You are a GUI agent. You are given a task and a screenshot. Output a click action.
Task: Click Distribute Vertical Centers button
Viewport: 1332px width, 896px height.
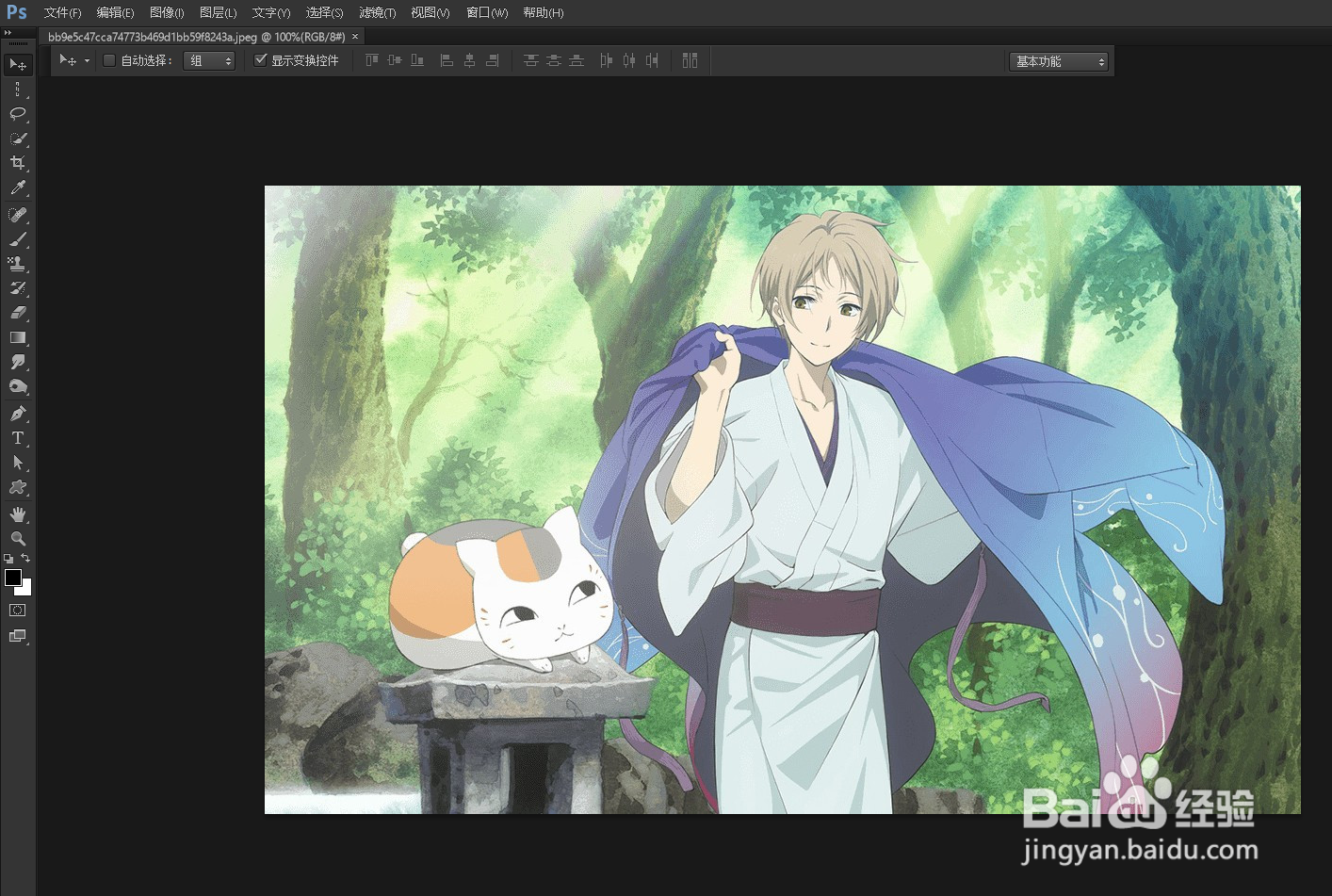point(554,60)
